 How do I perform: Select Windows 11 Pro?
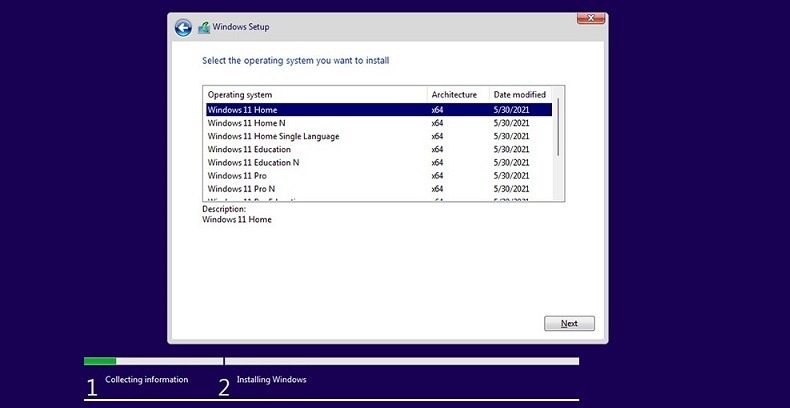[379, 175]
